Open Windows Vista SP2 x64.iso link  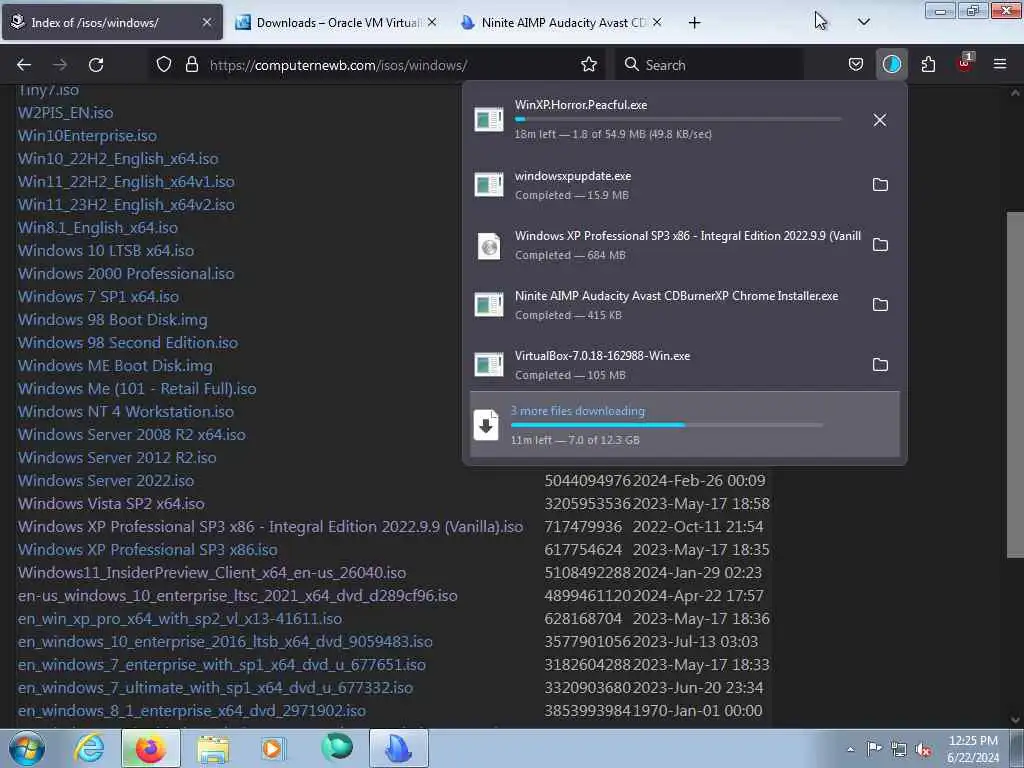111,504
